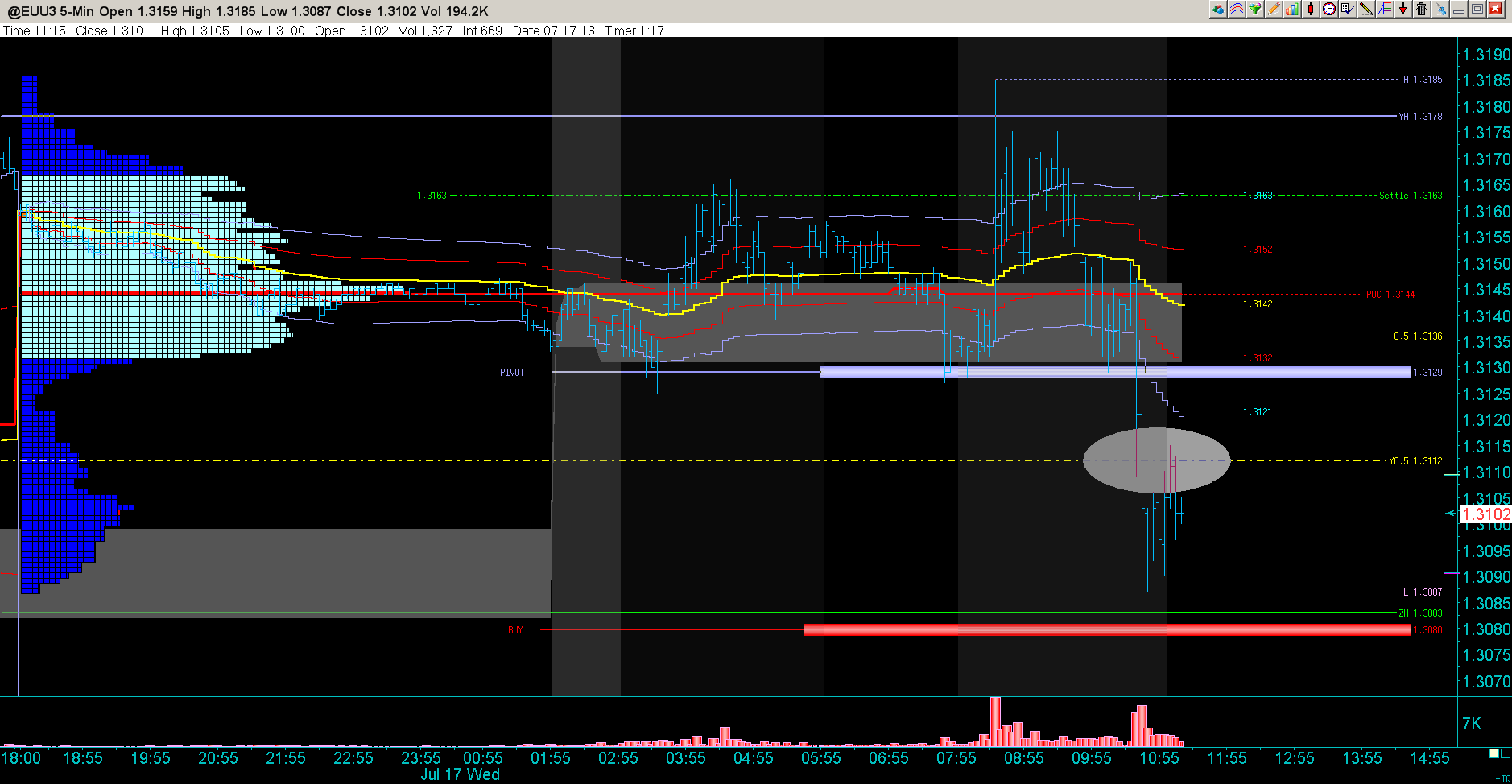Image resolution: width=1512 pixels, height=784 pixels.
Task: Toggle the blue pushpin icon
Action: pos(1440,9)
